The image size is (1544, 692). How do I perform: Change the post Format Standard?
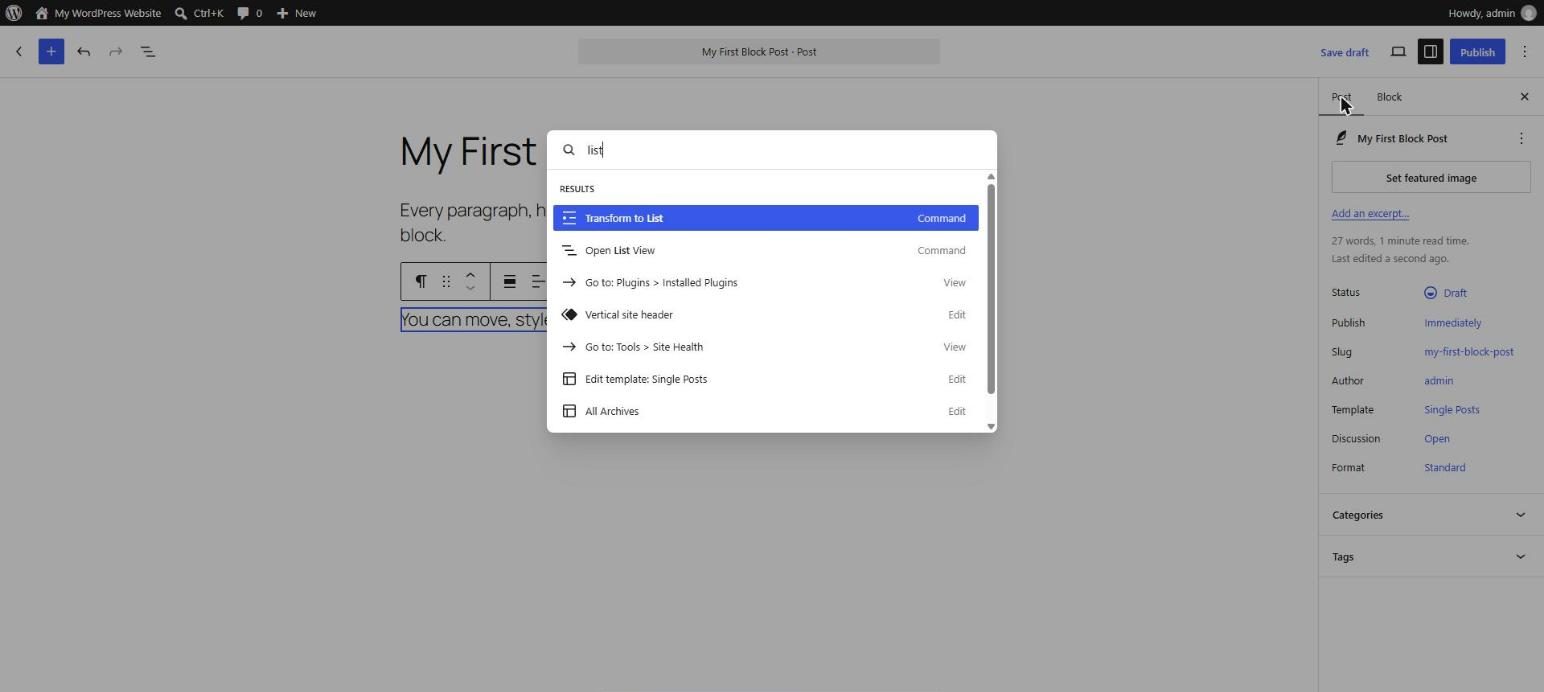pos(1445,468)
